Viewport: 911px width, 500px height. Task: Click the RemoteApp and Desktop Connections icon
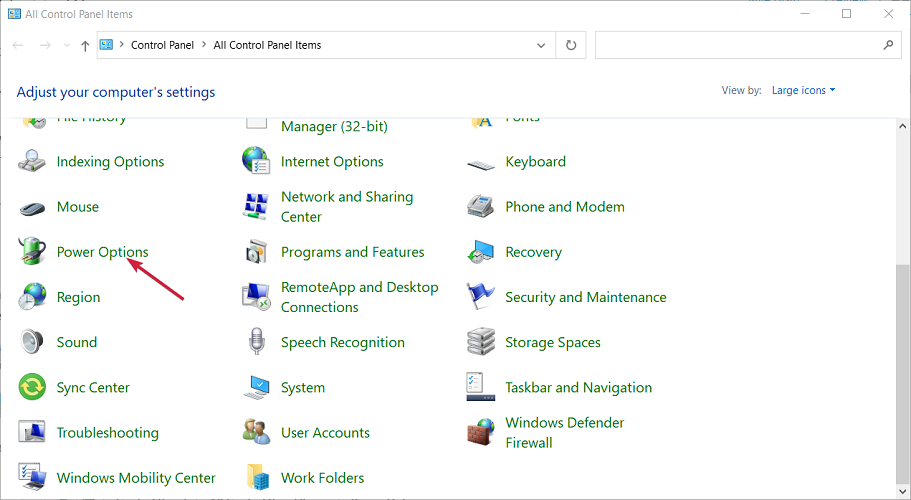(x=256, y=297)
